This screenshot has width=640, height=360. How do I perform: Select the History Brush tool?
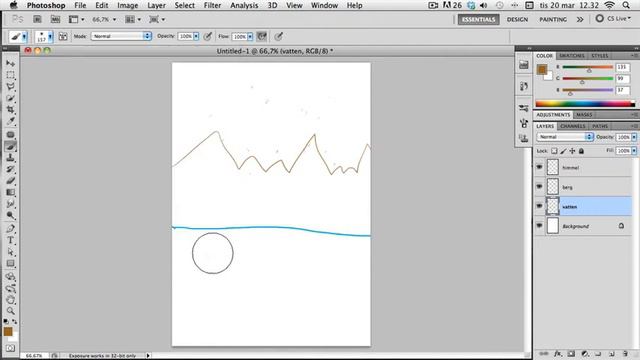tap(11, 169)
